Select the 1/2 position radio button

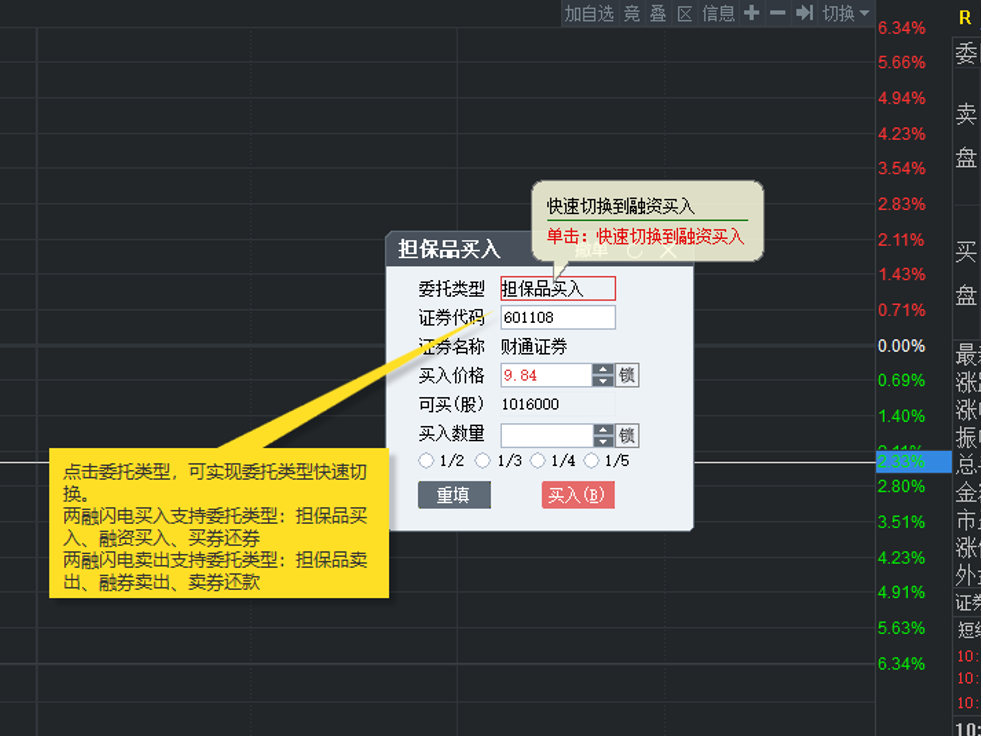427,461
